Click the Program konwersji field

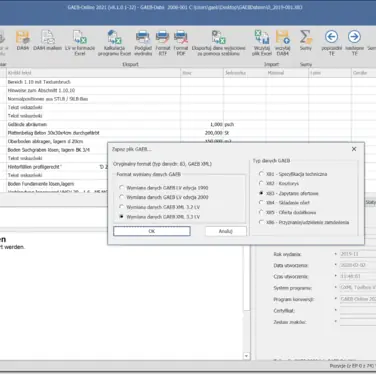[x=358, y=299]
